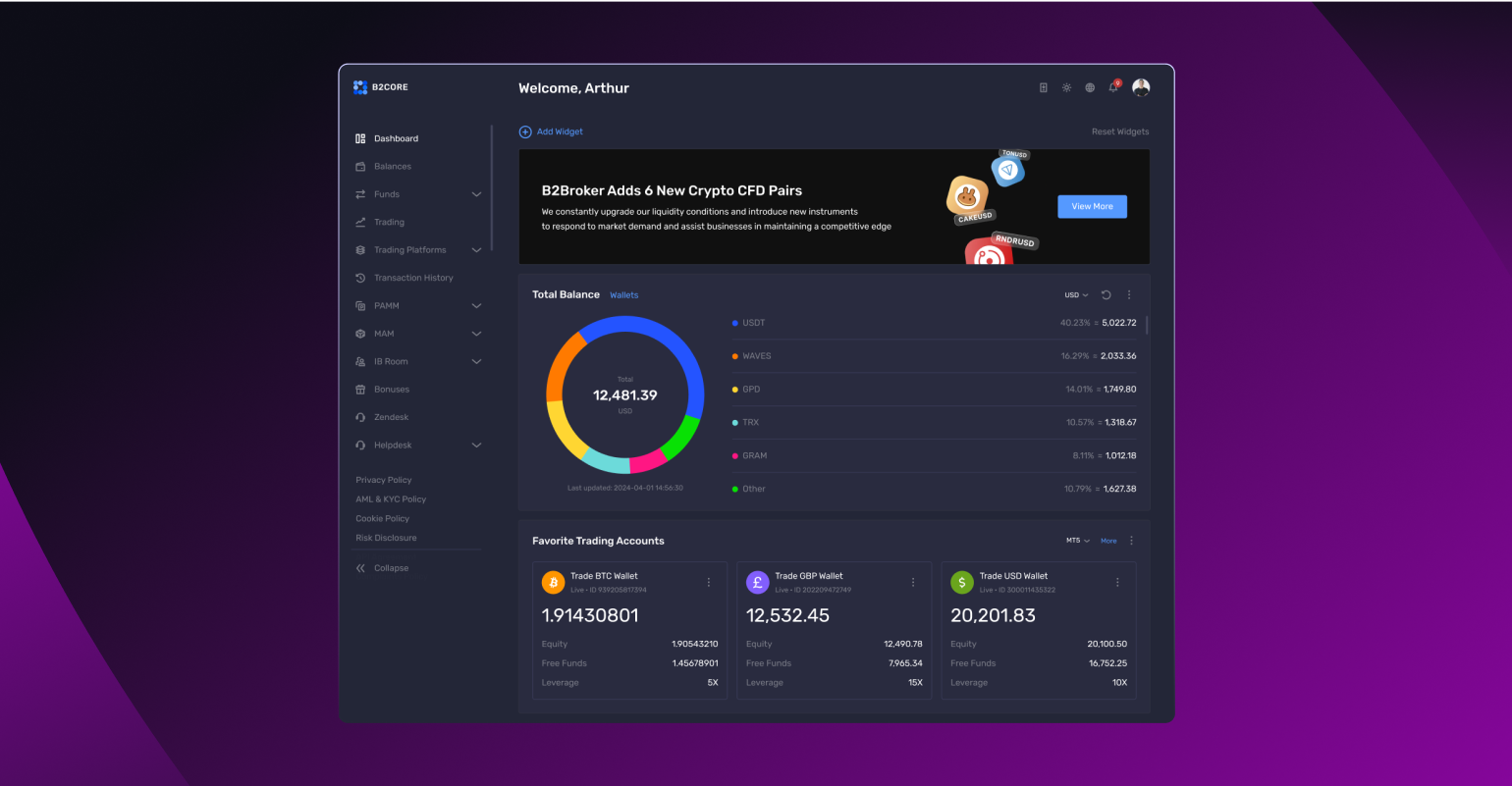Click the Dashboard sidebar icon
Screen dimensions: 1512x786
(x=360, y=138)
